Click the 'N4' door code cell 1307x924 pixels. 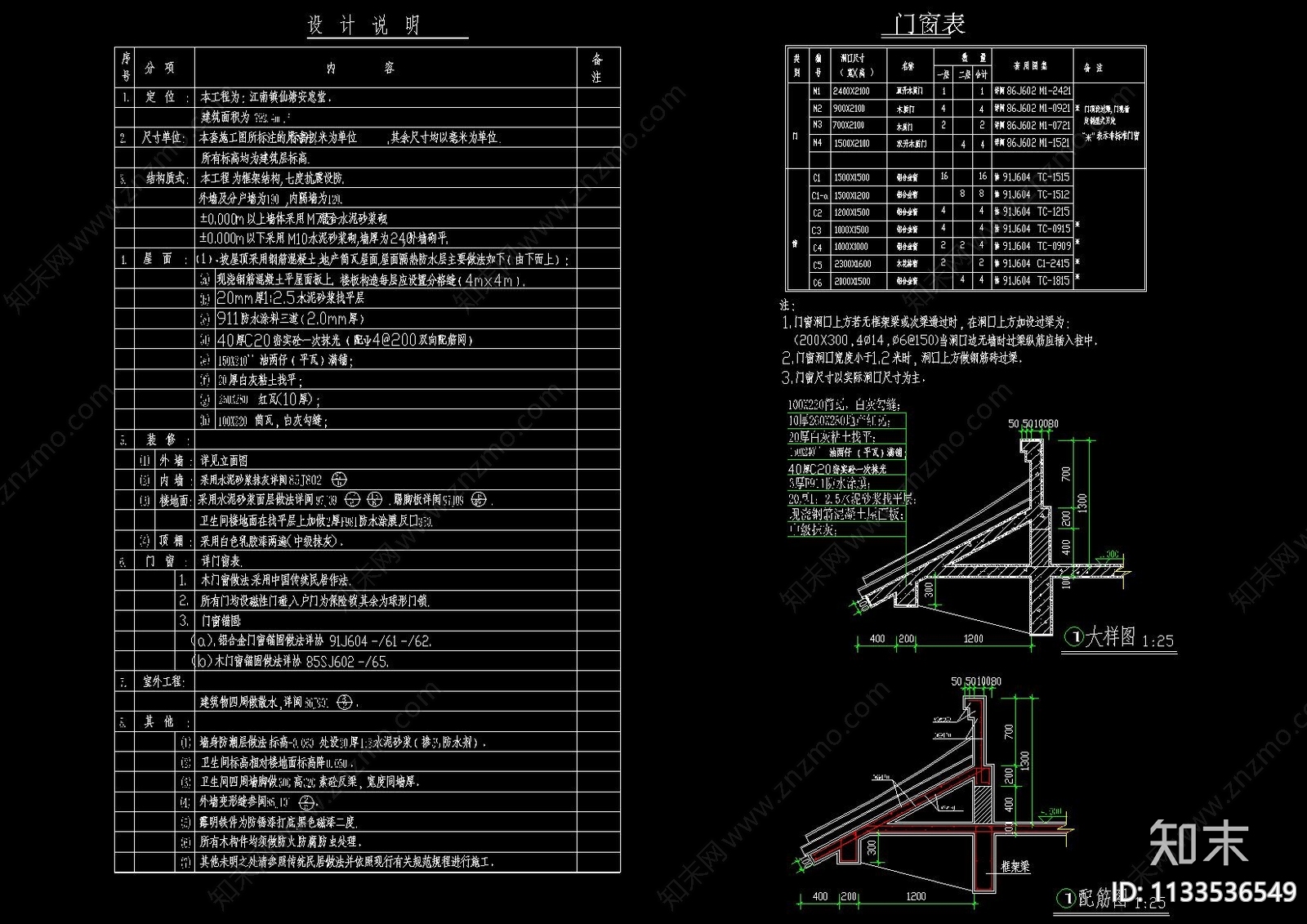817,143
